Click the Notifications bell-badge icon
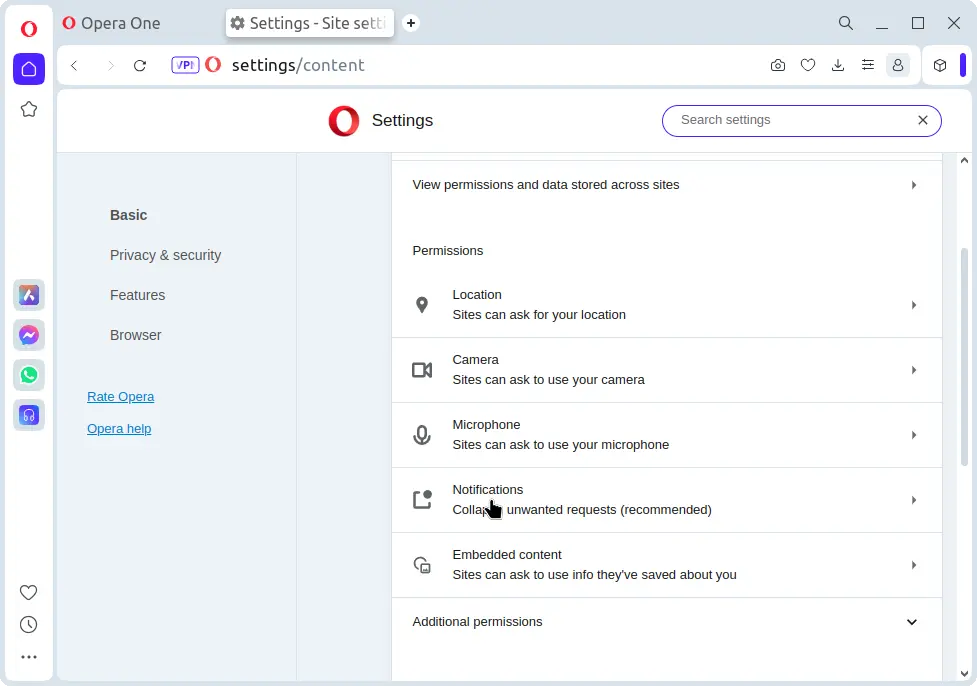 click(422, 500)
